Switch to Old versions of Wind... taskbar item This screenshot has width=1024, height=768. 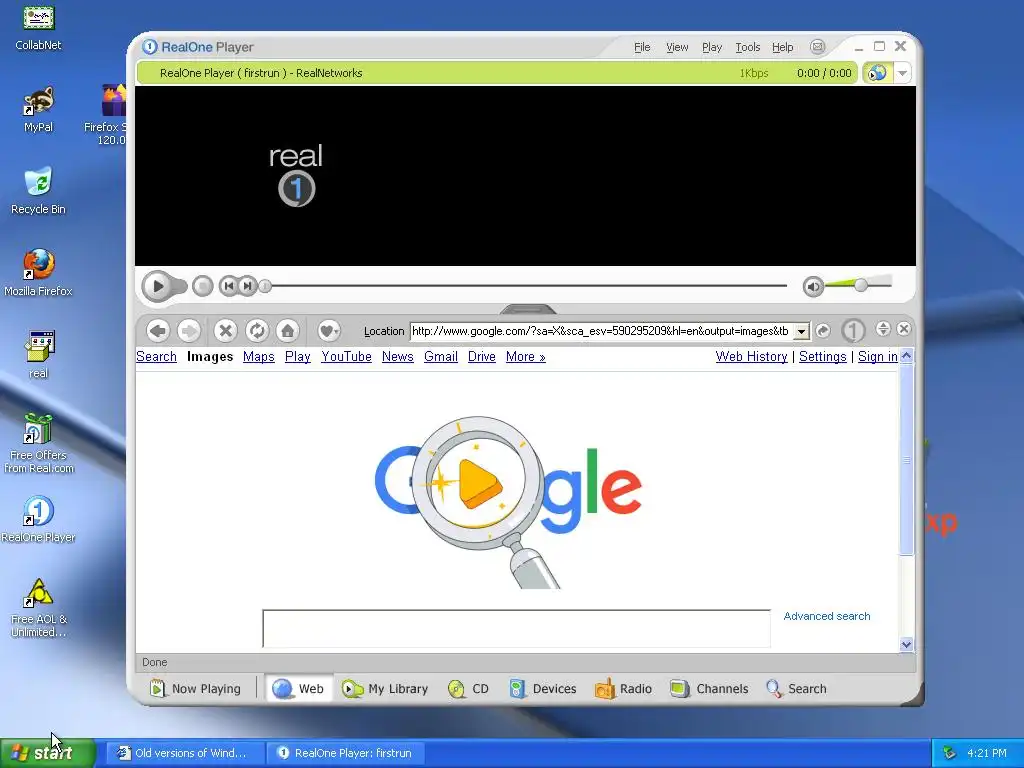coord(184,753)
